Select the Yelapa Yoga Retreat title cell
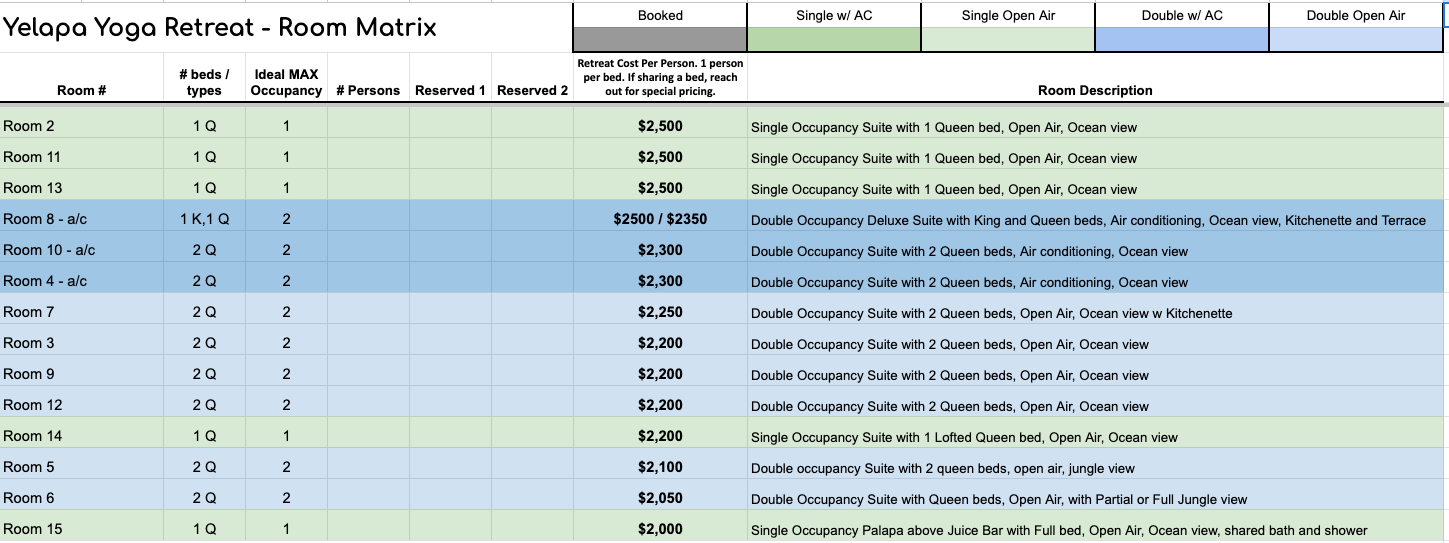 click(x=220, y=27)
